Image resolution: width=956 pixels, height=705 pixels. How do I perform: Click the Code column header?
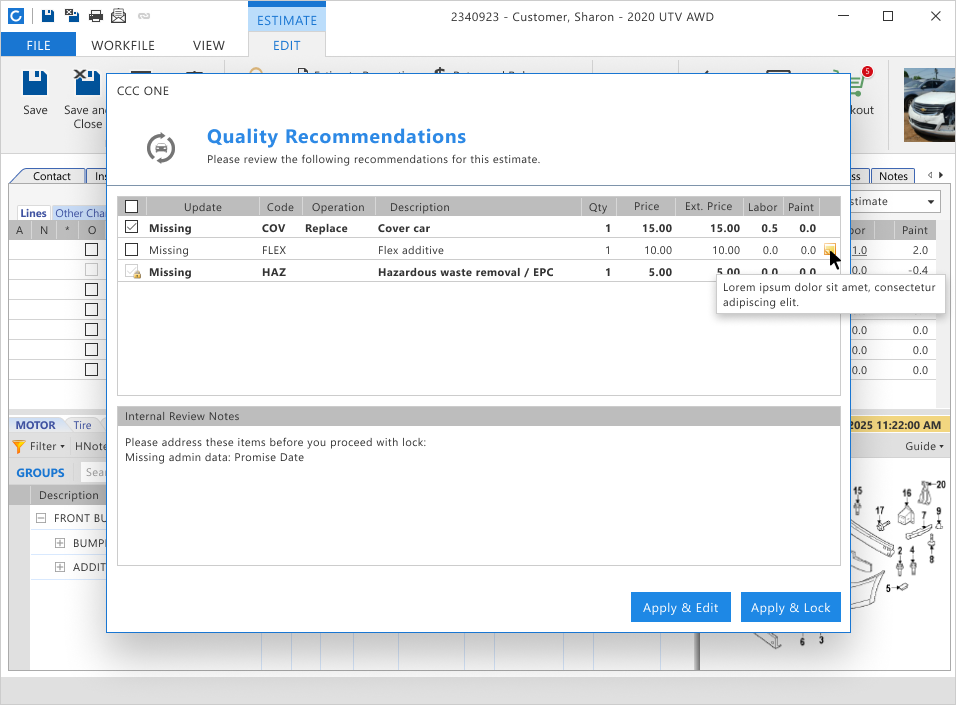280,207
